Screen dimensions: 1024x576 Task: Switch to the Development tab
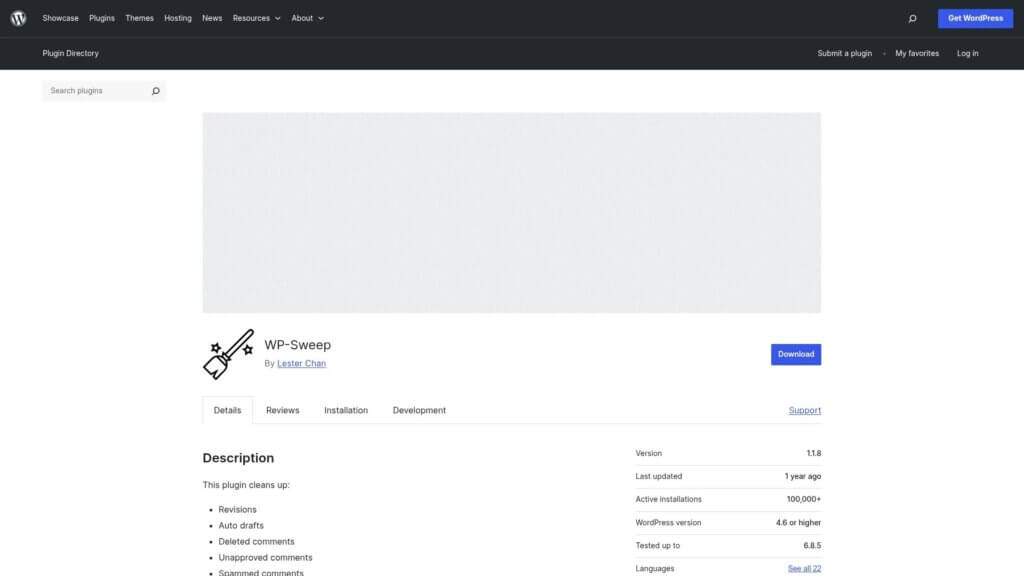point(419,410)
